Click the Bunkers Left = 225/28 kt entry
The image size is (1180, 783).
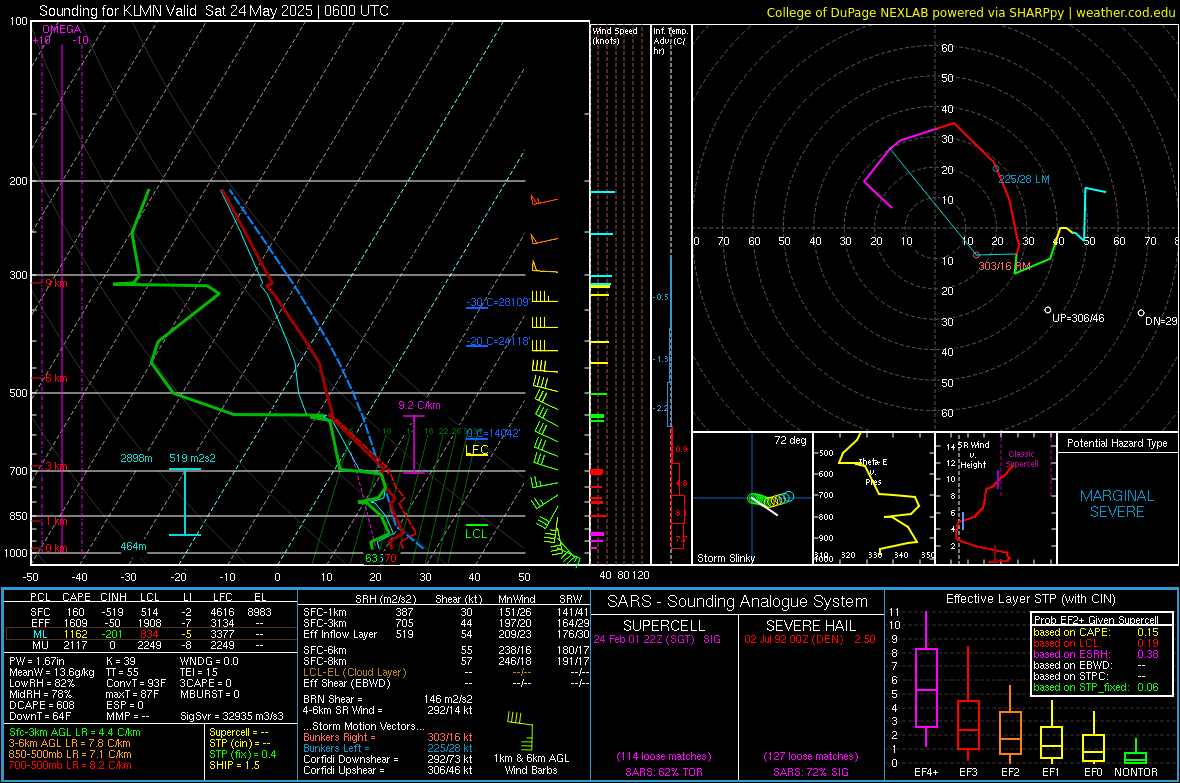click(388, 748)
